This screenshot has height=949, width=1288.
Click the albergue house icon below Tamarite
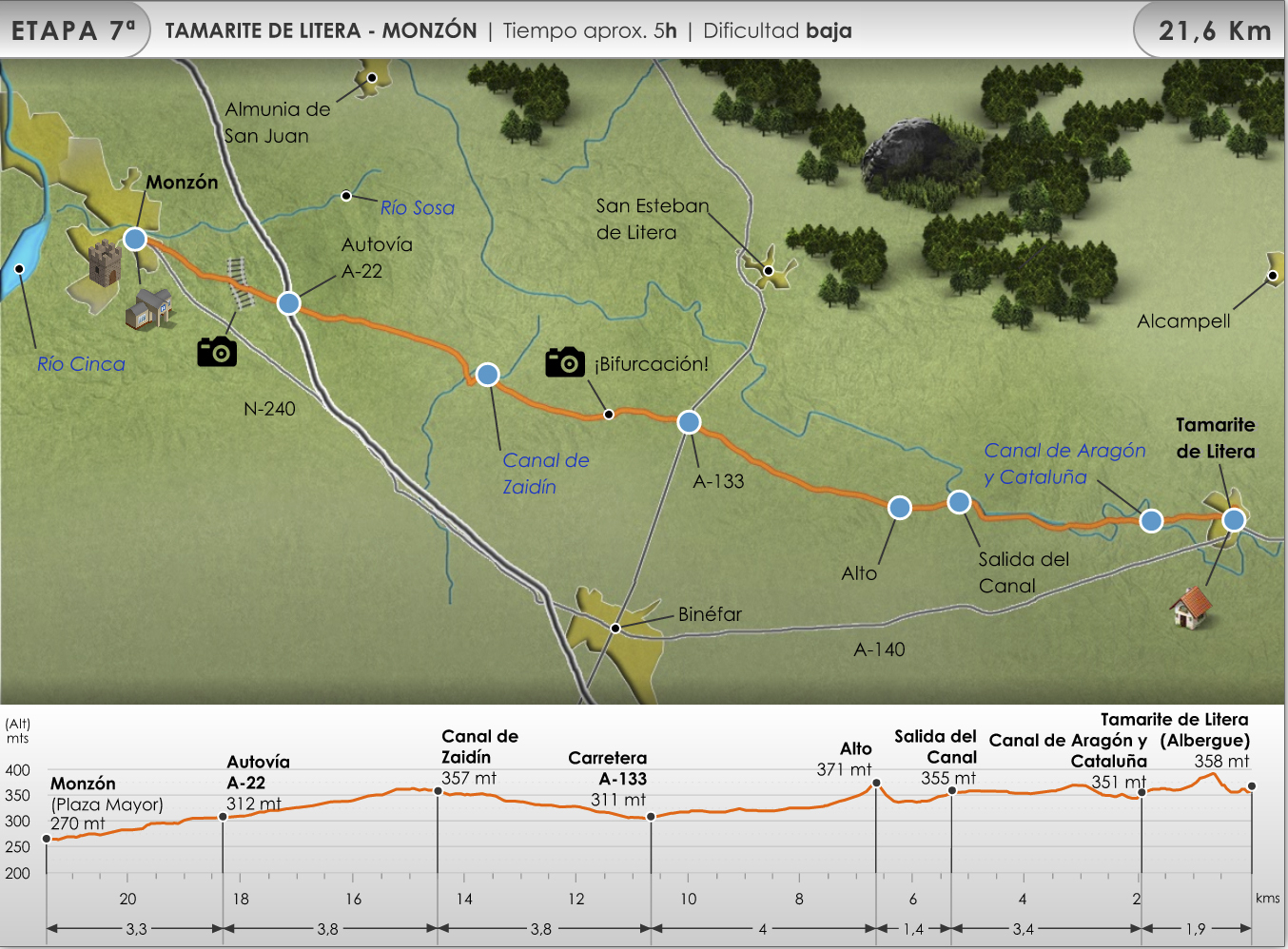coord(1190,607)
